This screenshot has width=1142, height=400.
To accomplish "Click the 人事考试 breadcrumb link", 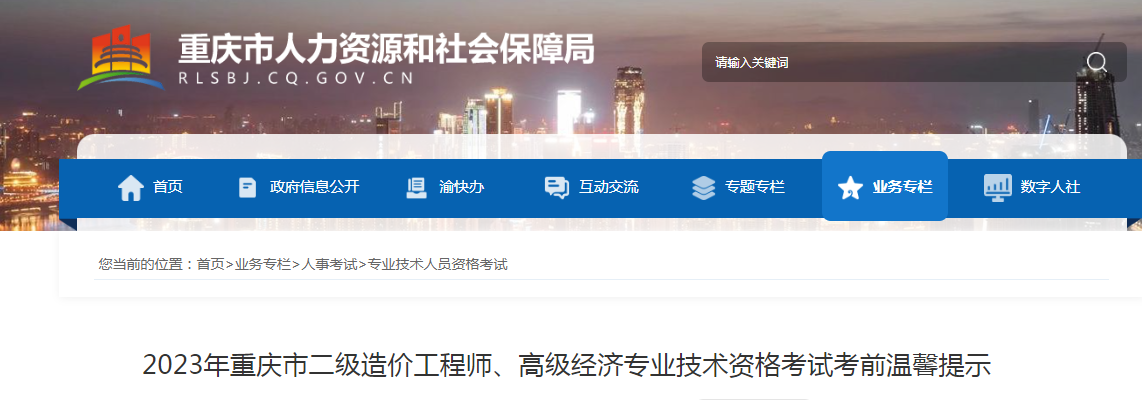I will point(330,264).
